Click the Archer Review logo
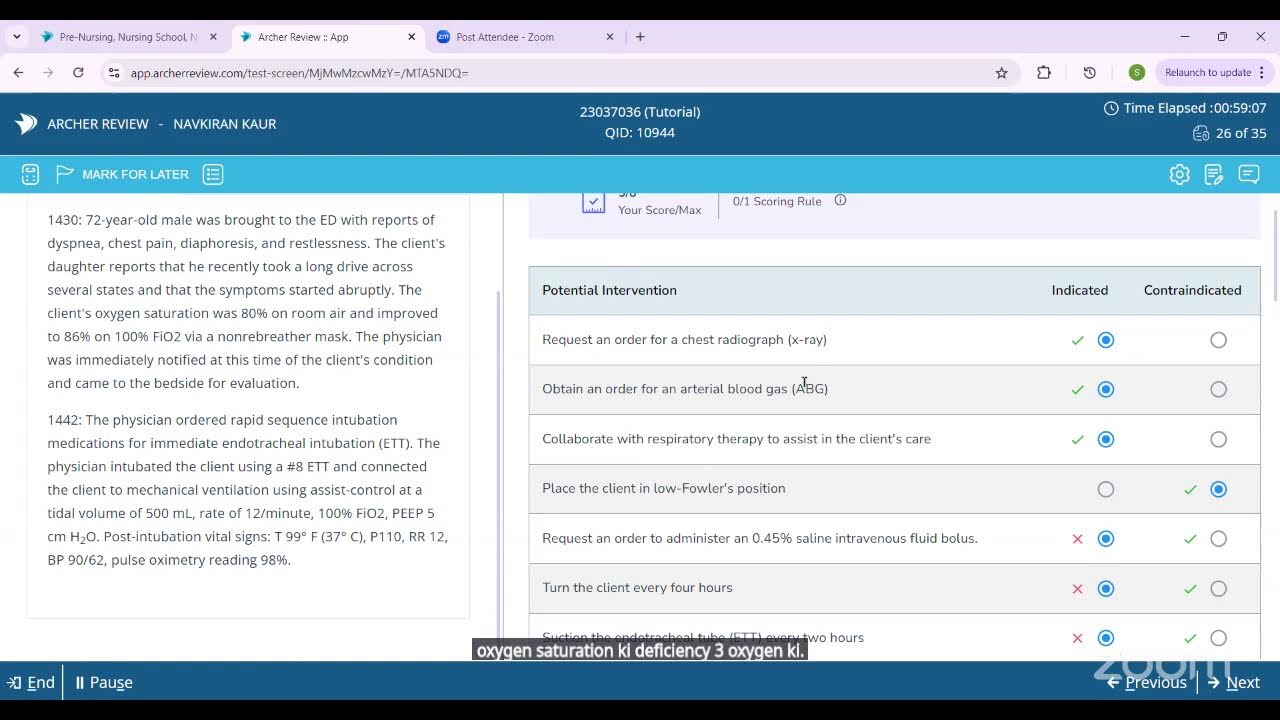This screenshot has height=720, width=1280. pos(26,124)
